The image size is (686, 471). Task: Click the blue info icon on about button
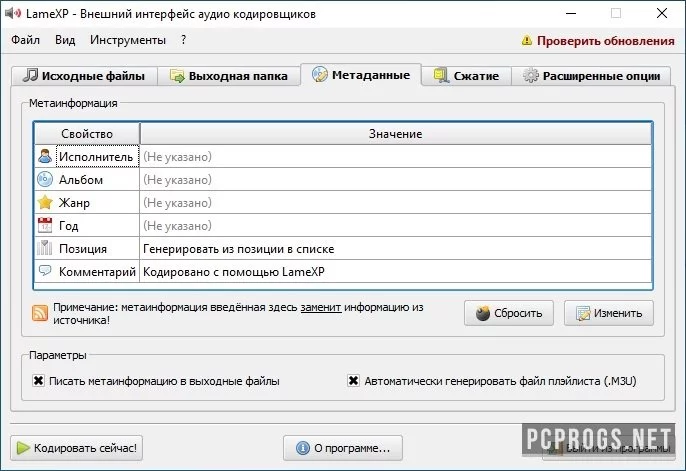point(303,448)
